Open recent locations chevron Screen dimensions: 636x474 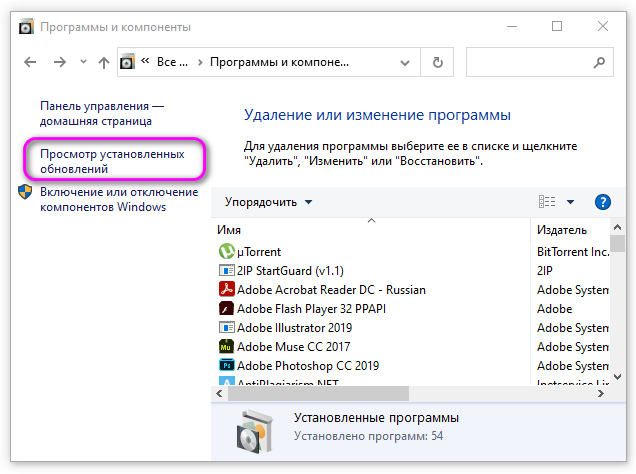tap(83, 62)
